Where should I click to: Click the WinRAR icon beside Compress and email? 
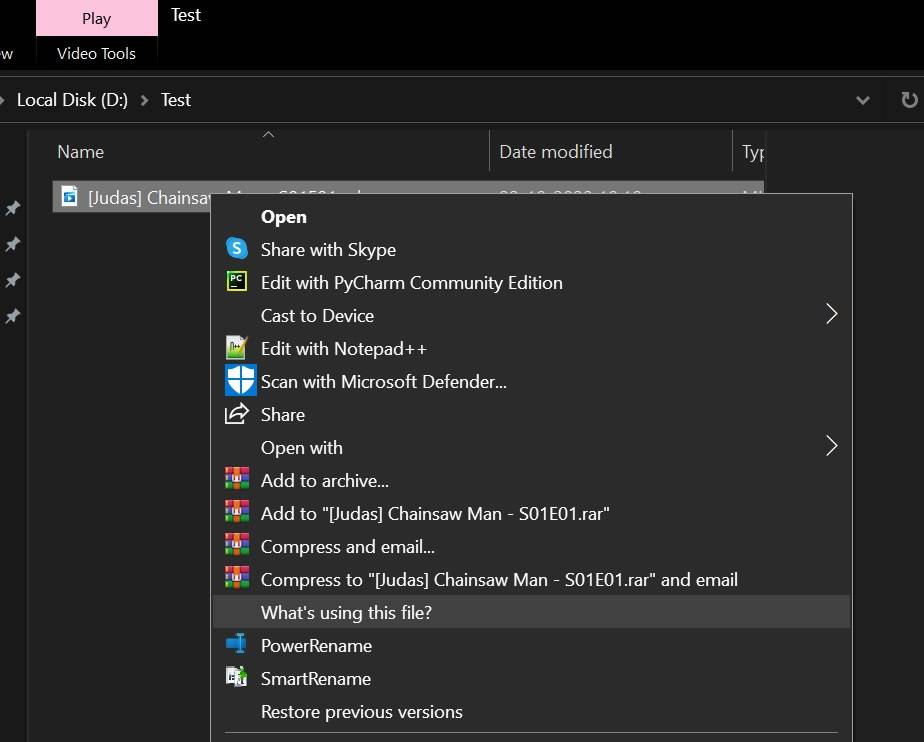point(239,546)
